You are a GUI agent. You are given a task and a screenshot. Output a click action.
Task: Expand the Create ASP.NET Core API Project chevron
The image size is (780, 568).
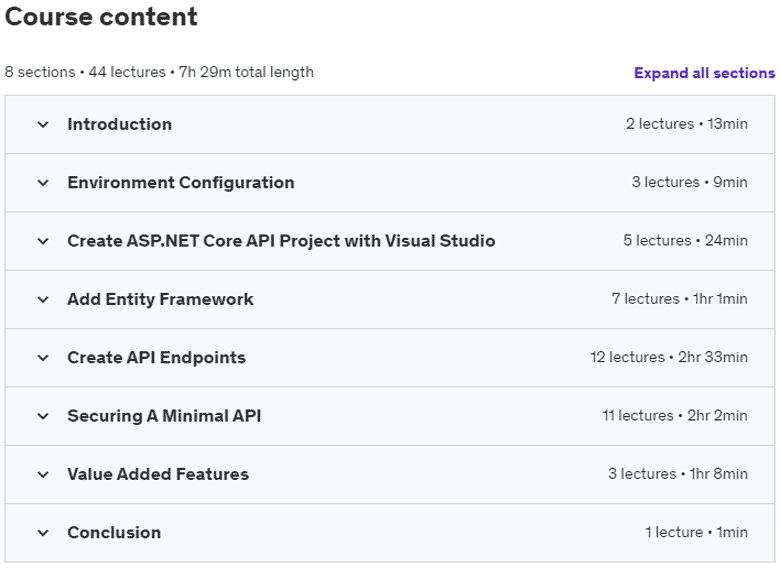[x=43, y=241]
